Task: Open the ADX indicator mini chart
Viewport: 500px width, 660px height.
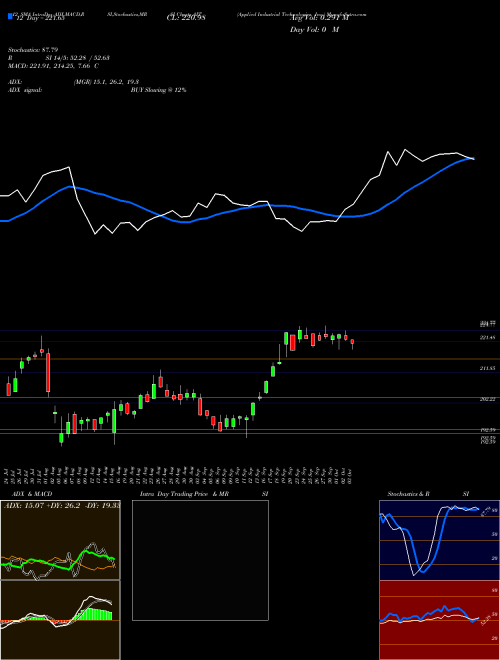Action: [60, 540]
